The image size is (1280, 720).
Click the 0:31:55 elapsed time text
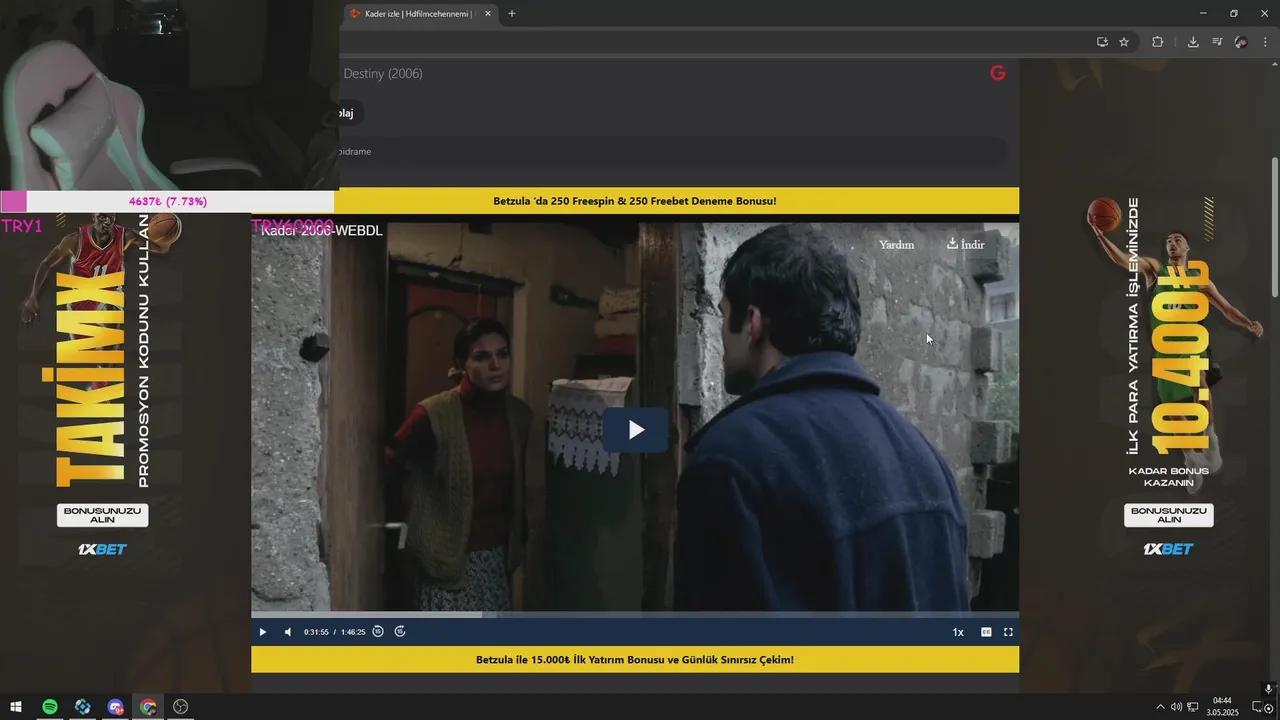click(317, 632)
